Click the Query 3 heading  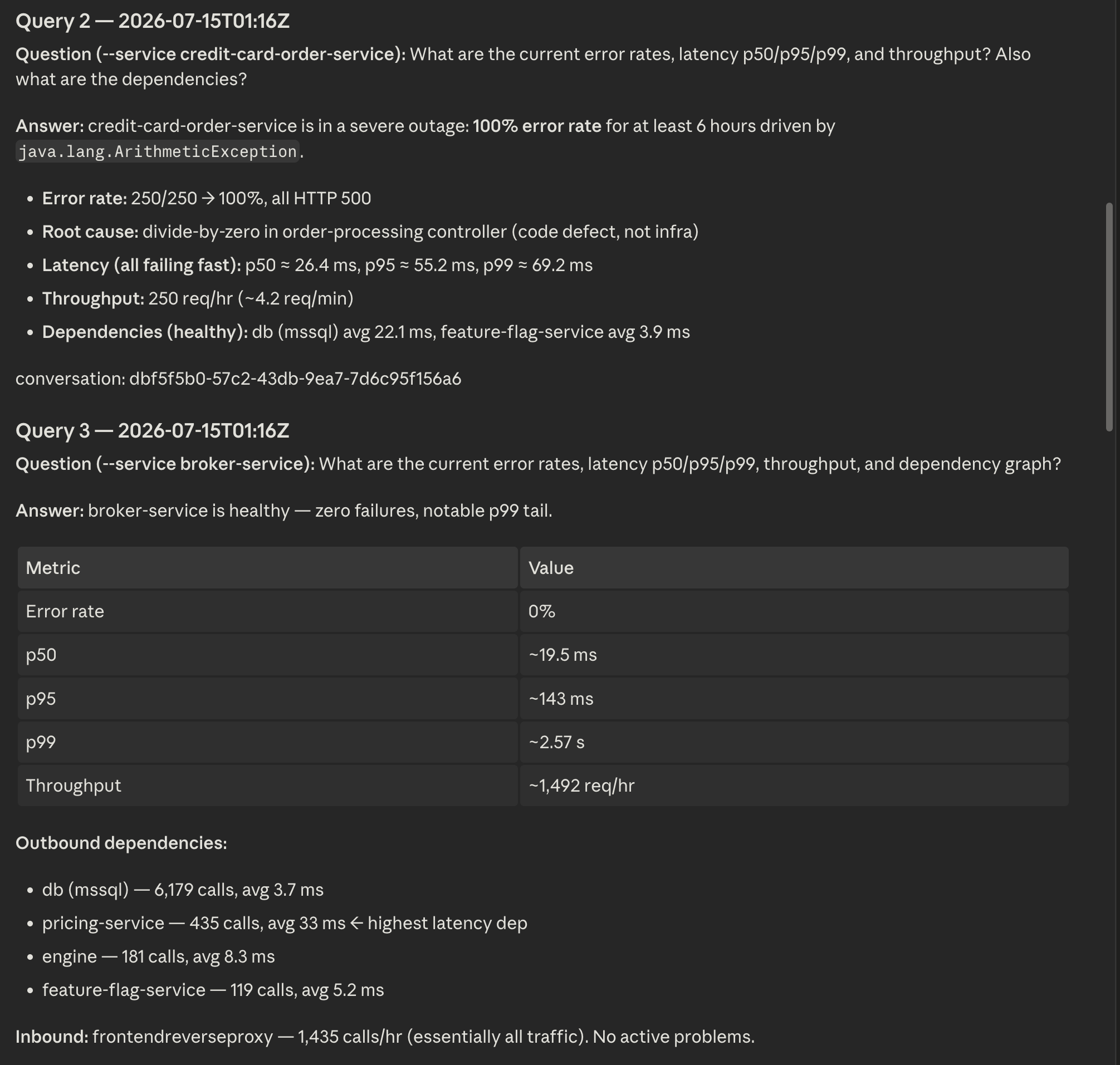tap(152, 430)
